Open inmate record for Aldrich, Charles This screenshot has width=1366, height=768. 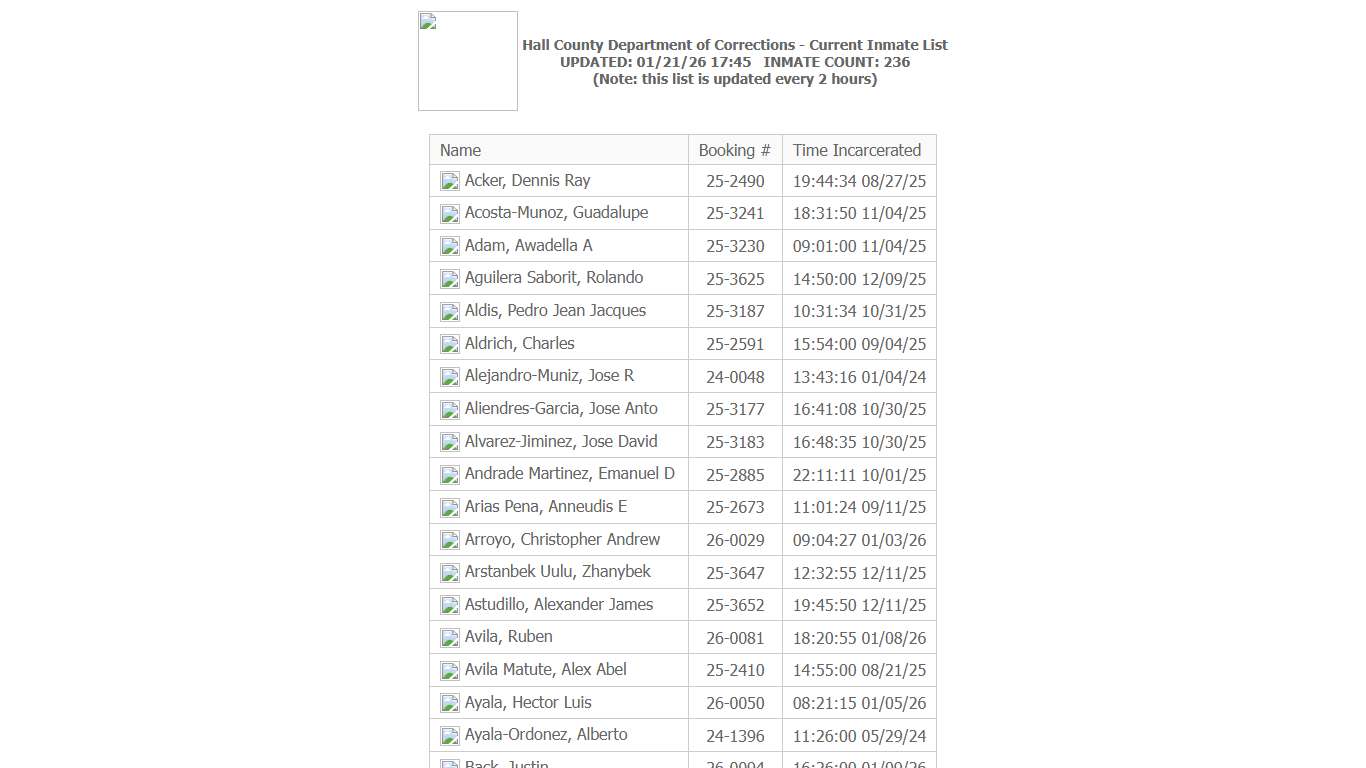pyautogui.click(x=519, y=343)
